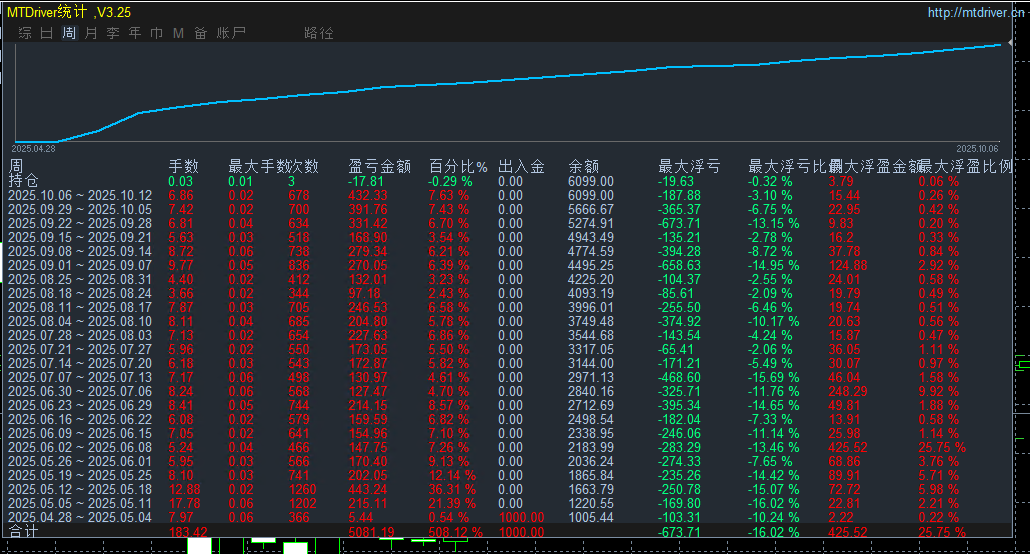Click the 余额 balance column header
This screenshot has height=554, width=1030.
pyautogui.click(x=584, y=166)
